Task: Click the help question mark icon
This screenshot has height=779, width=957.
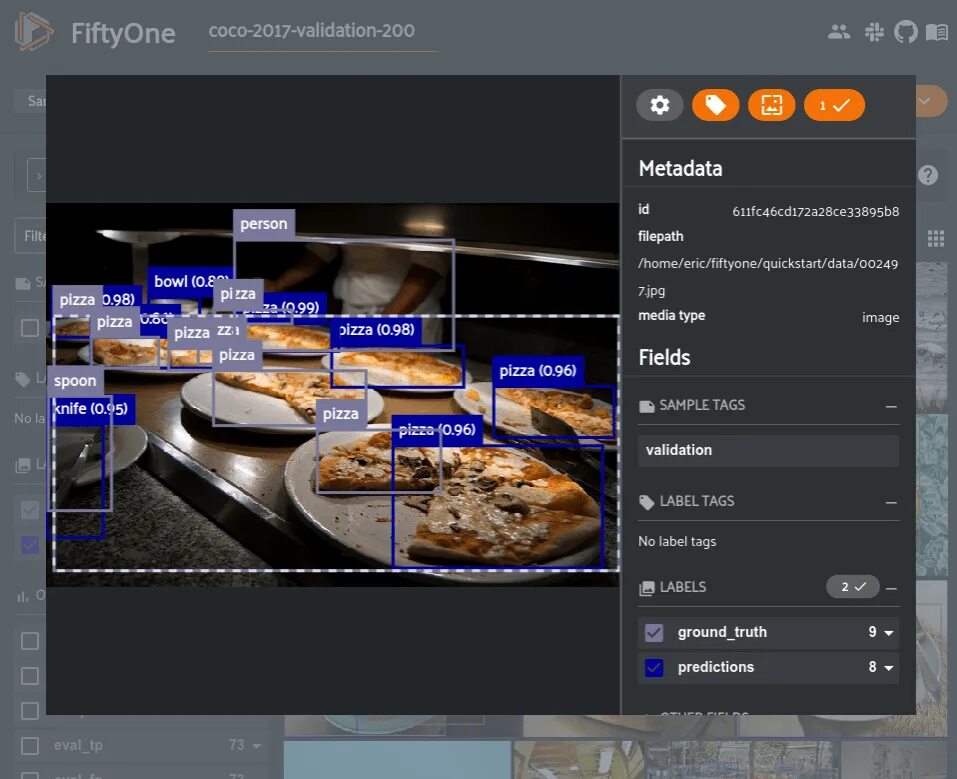Action: 928,175
